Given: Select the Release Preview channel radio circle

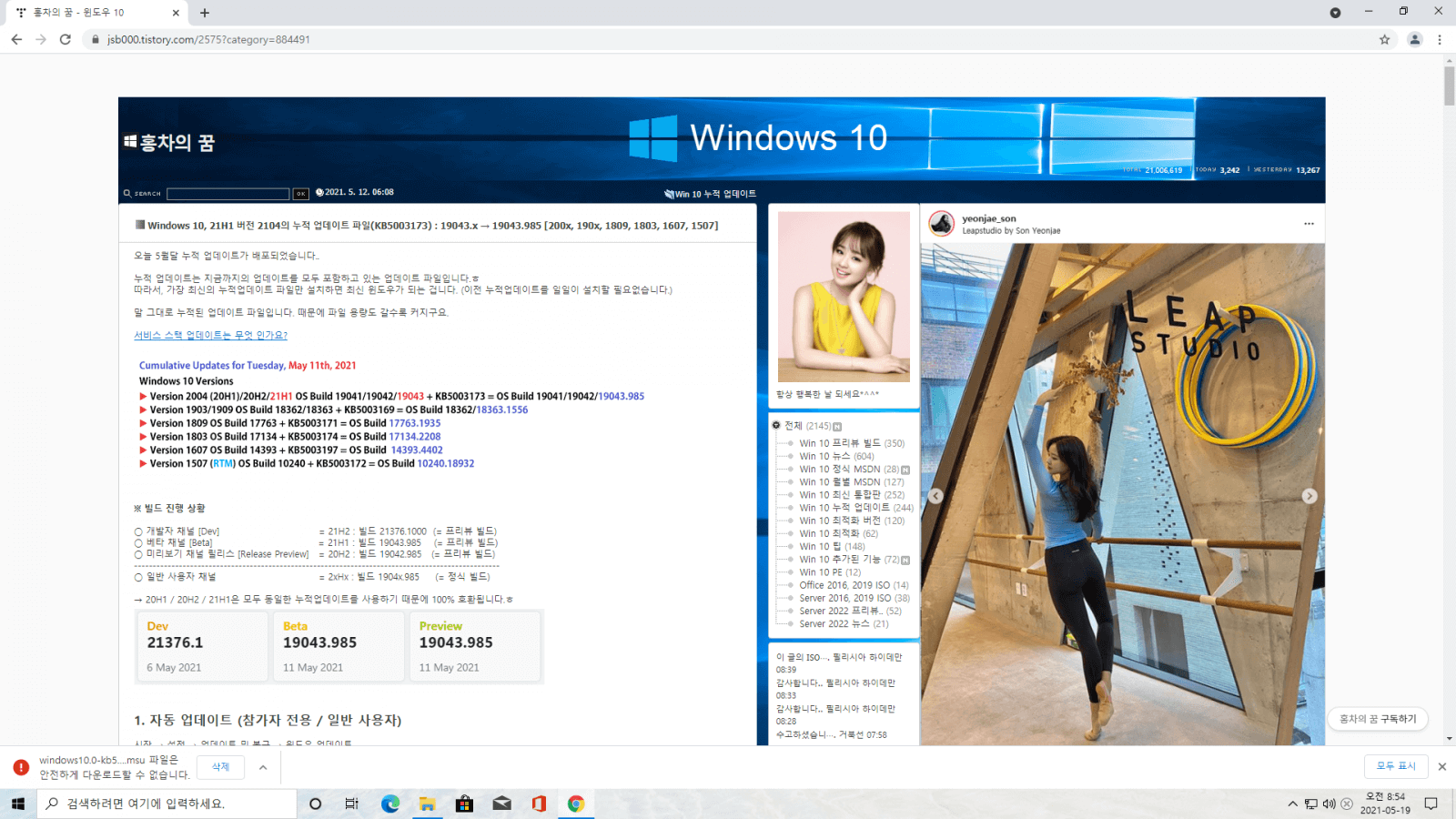Looking at the screenshot, I should pos(138,554).
